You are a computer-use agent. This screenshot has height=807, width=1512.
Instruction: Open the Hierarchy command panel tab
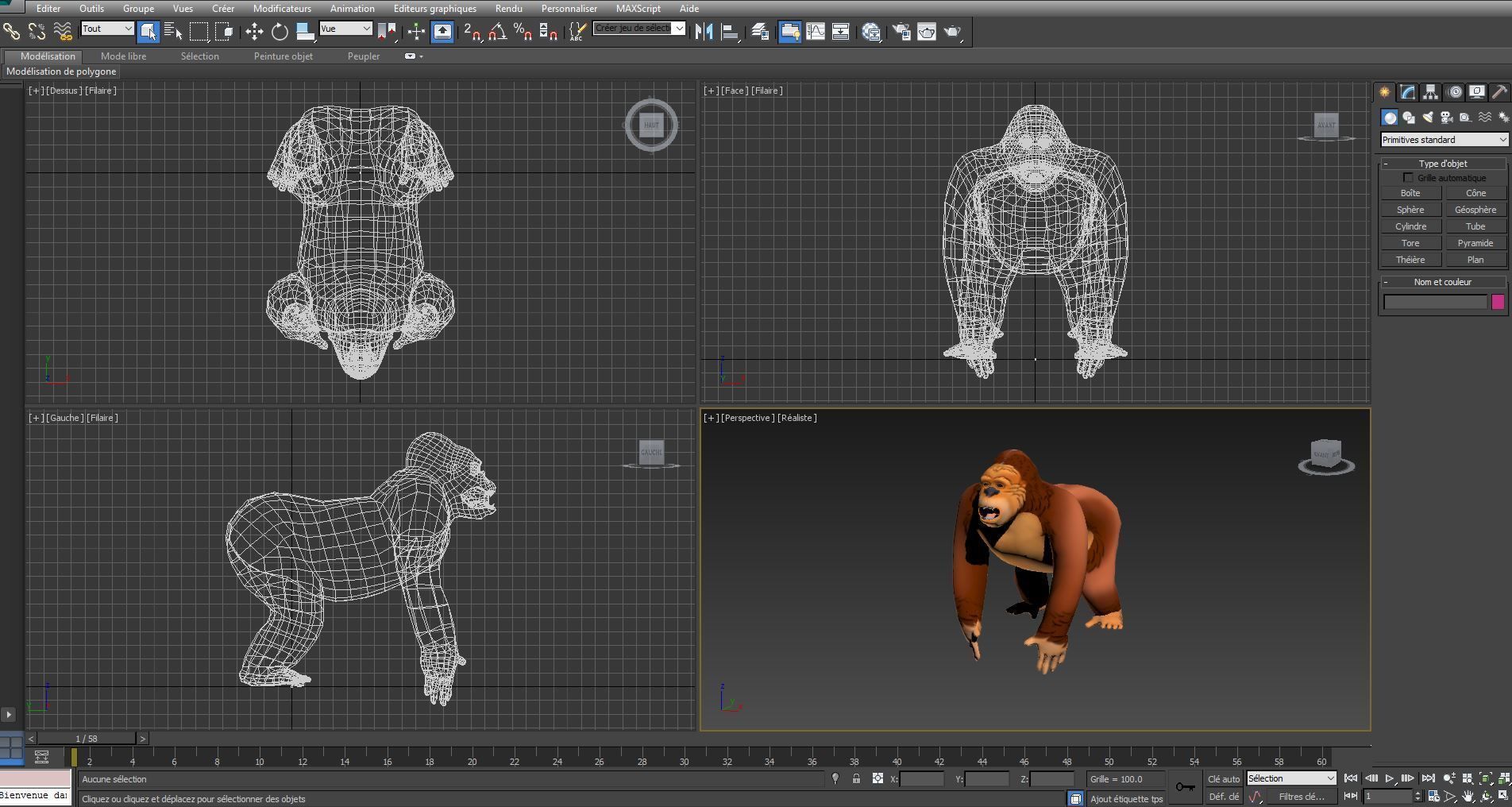click(1430, 92)
